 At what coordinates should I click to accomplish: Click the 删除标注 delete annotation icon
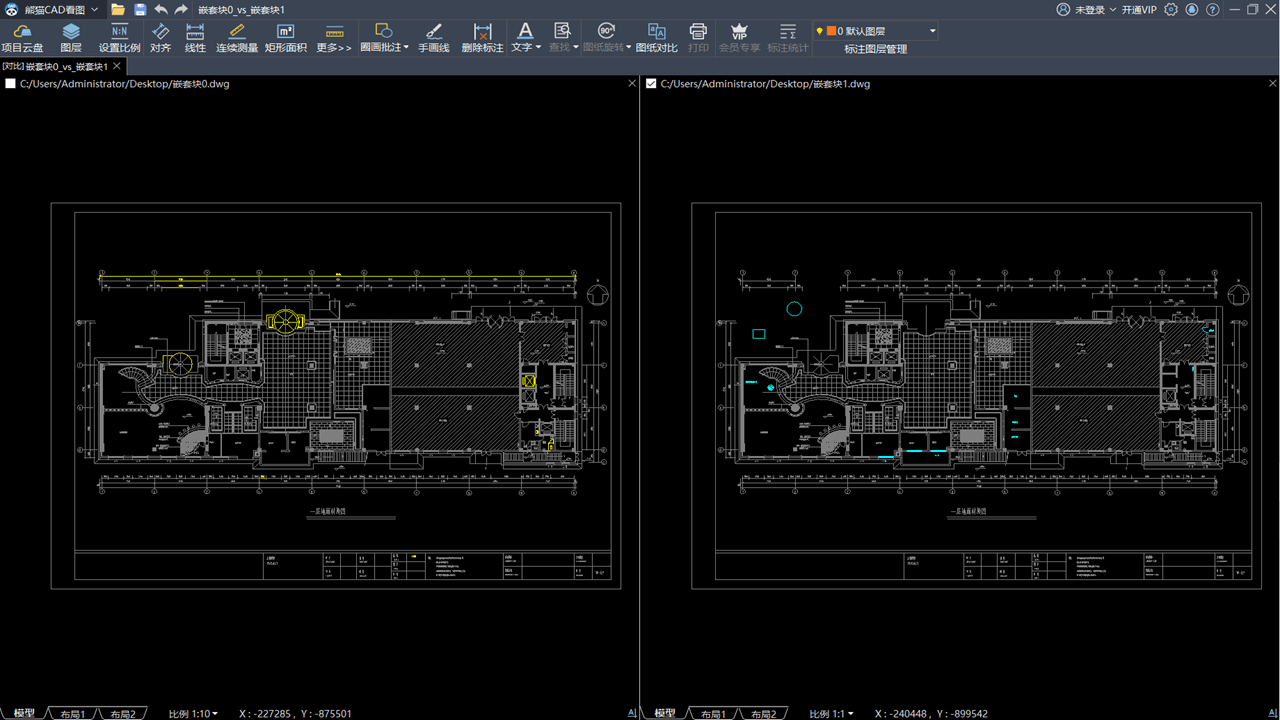[482, 38]
